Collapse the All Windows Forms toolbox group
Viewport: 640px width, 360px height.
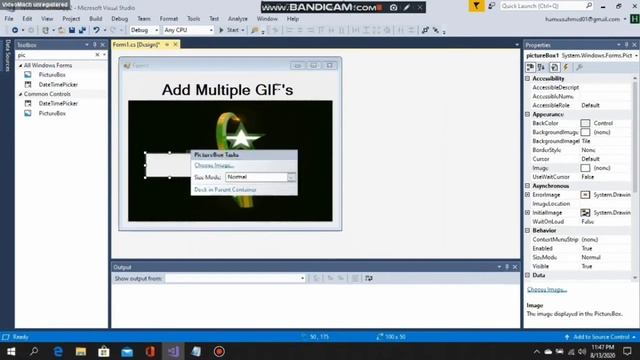20,65
